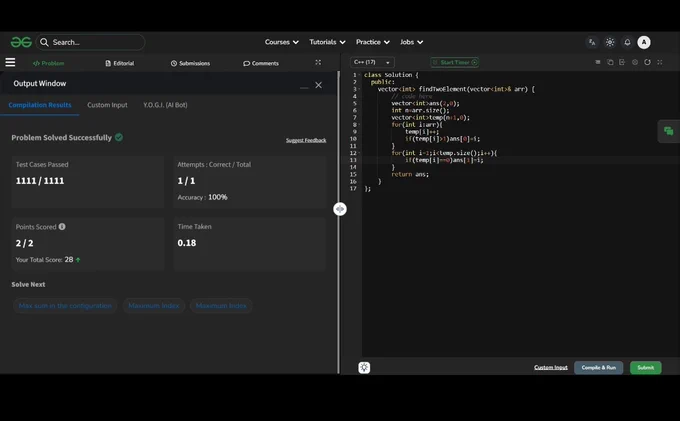Viewport: 680px width, 421px height.
Task: Click the lightbulb hint icon
Action: pyautogui.click(x=364, y=368)
